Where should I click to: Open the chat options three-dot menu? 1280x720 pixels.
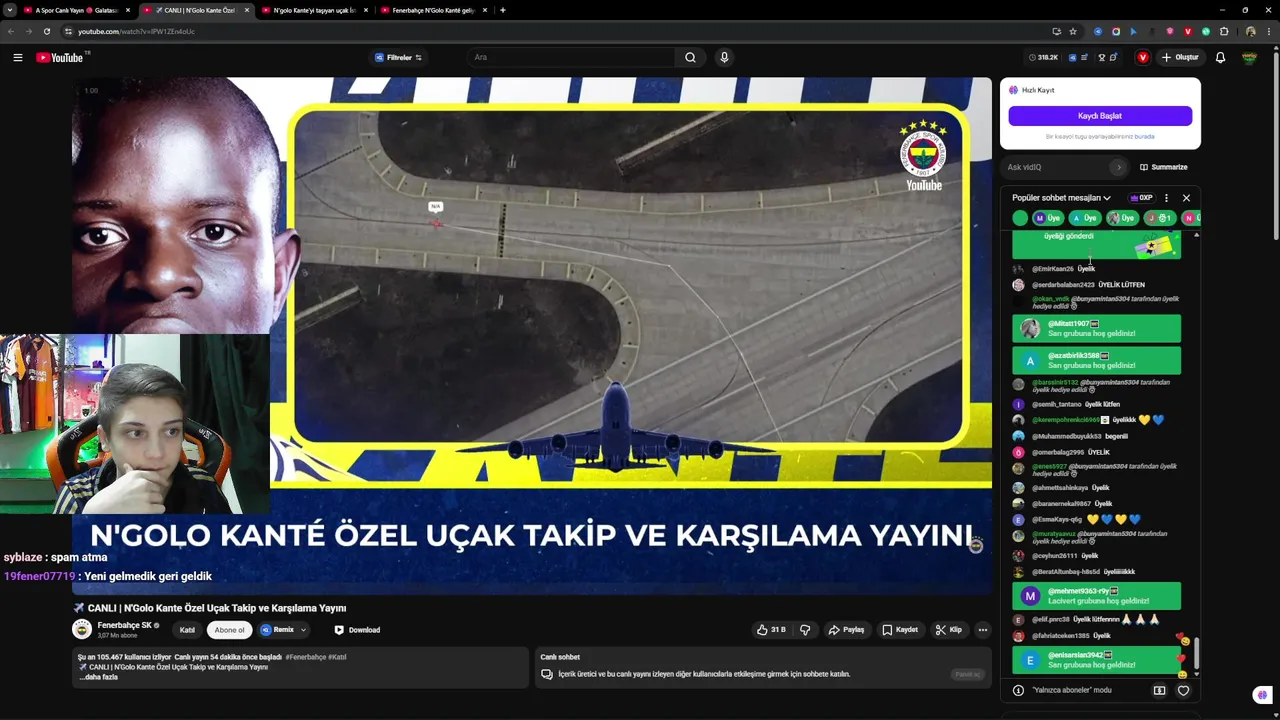pos(1166,198)
